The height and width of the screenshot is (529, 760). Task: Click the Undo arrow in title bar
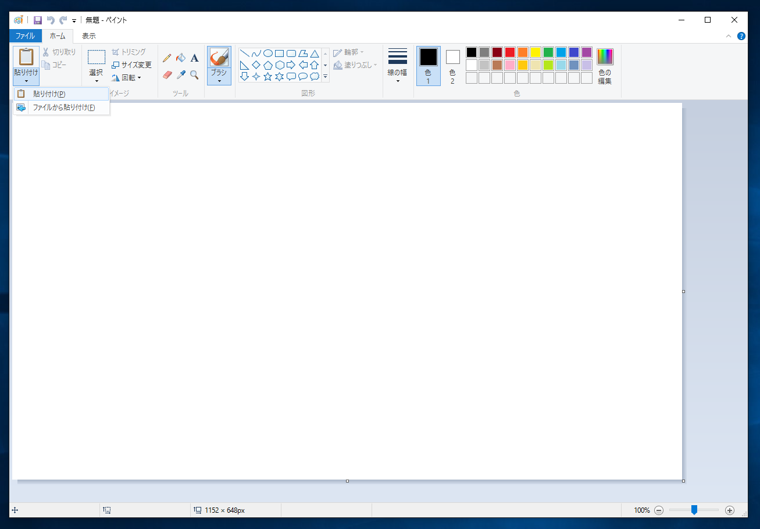pos(50,20)
